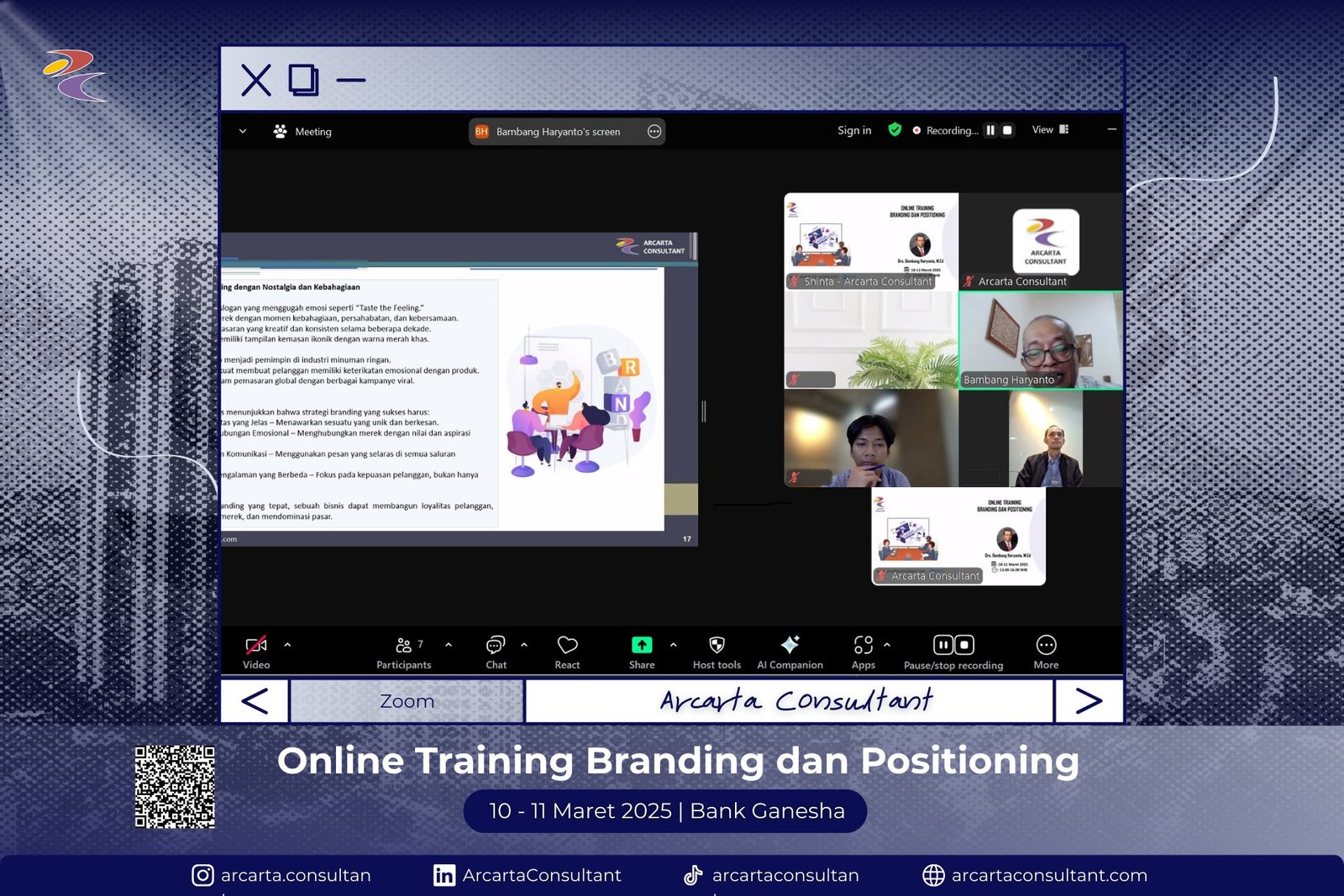Click the green Share screen icon
Screen dimensions: 1344x896
click(642, 645)
